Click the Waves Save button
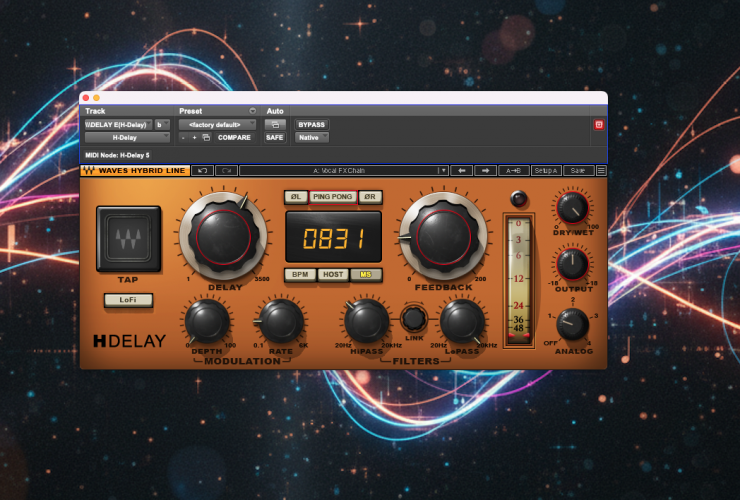 (578, 170)
